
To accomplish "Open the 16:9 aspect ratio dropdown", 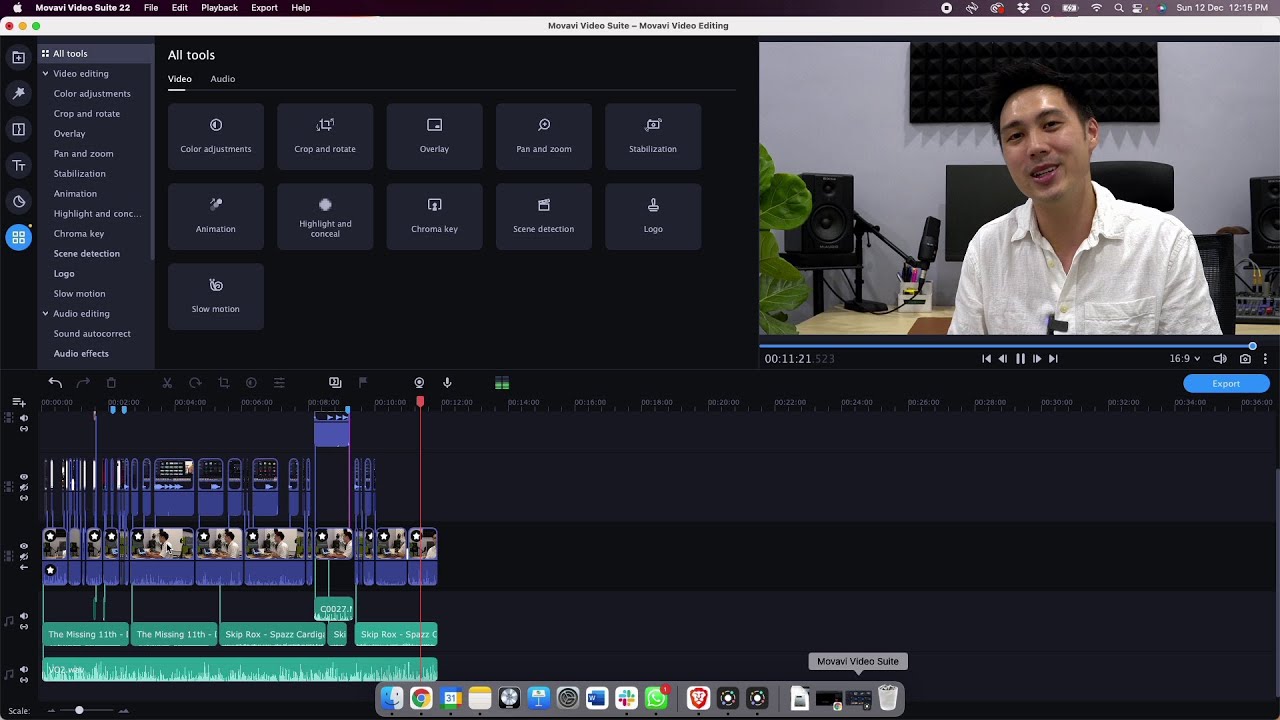I will click(1185, 359).
